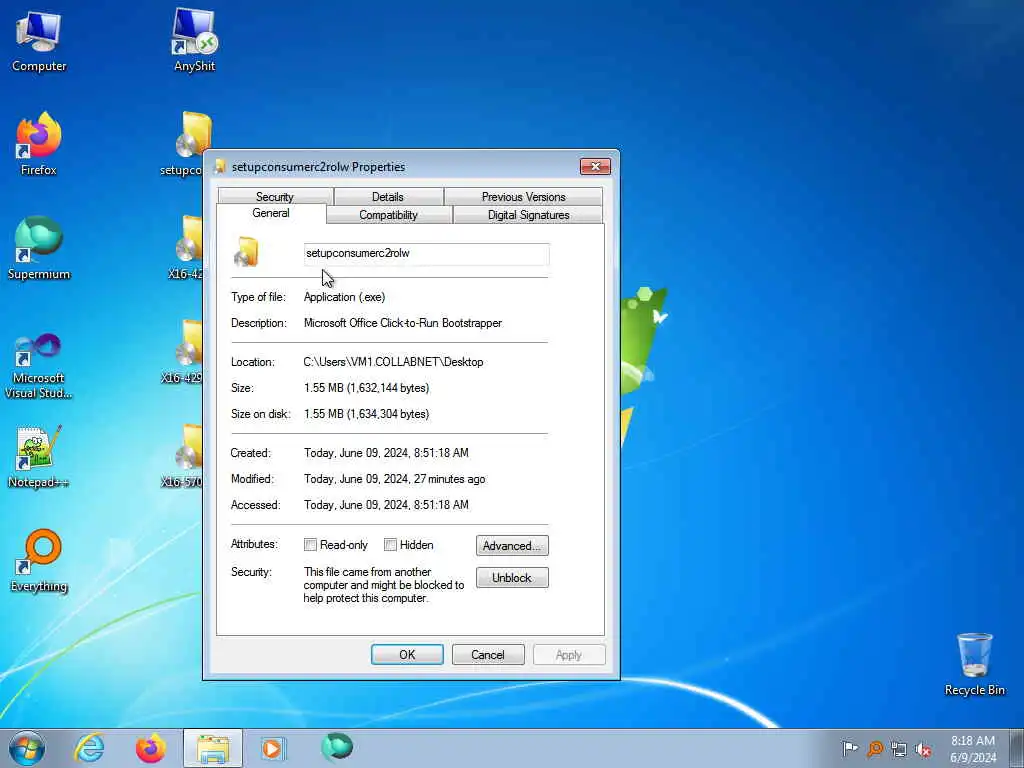
Task: Select the Firefox desktop shortcut
Action: click(x=39, y=144)
